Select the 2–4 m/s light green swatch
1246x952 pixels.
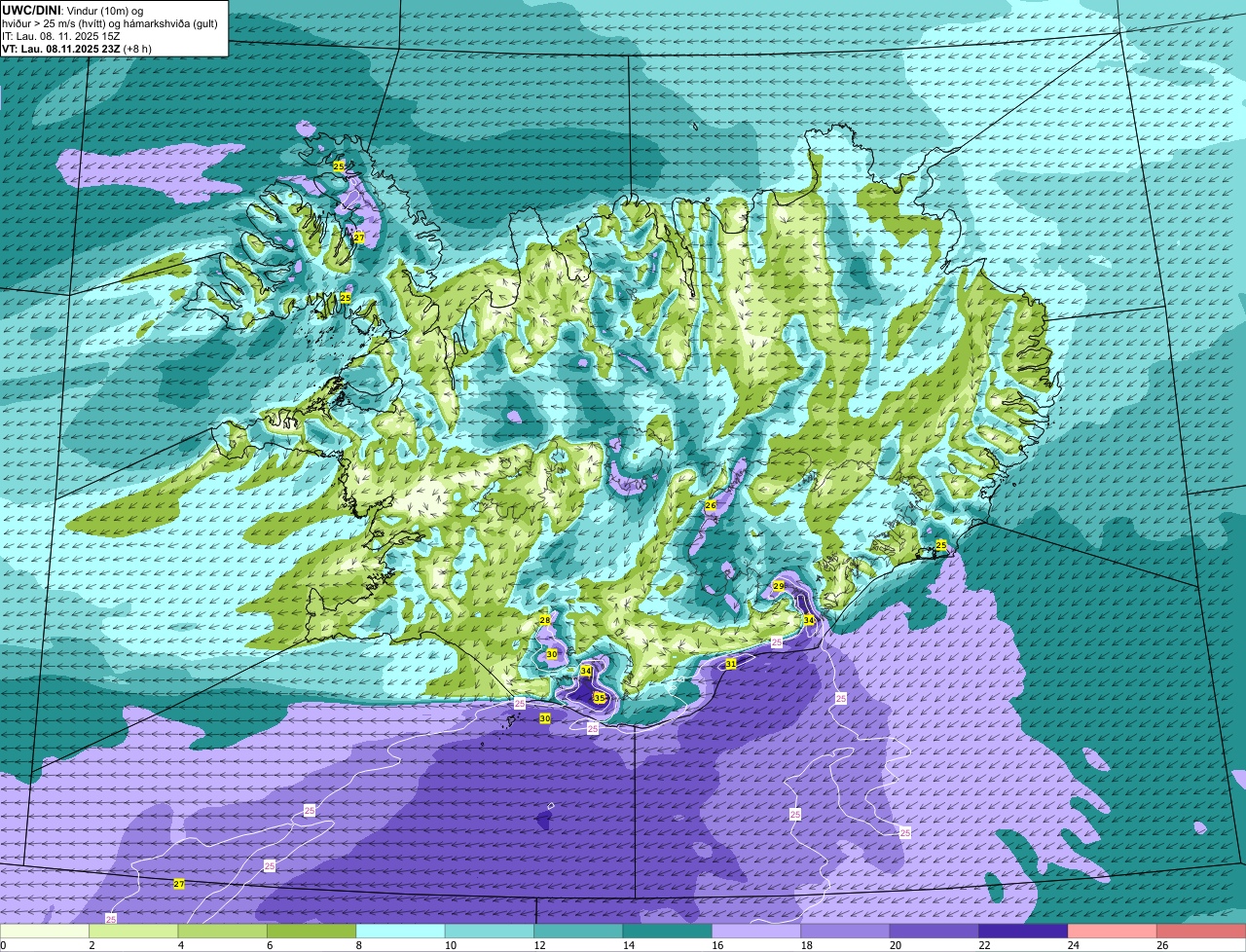click(134, 932)
